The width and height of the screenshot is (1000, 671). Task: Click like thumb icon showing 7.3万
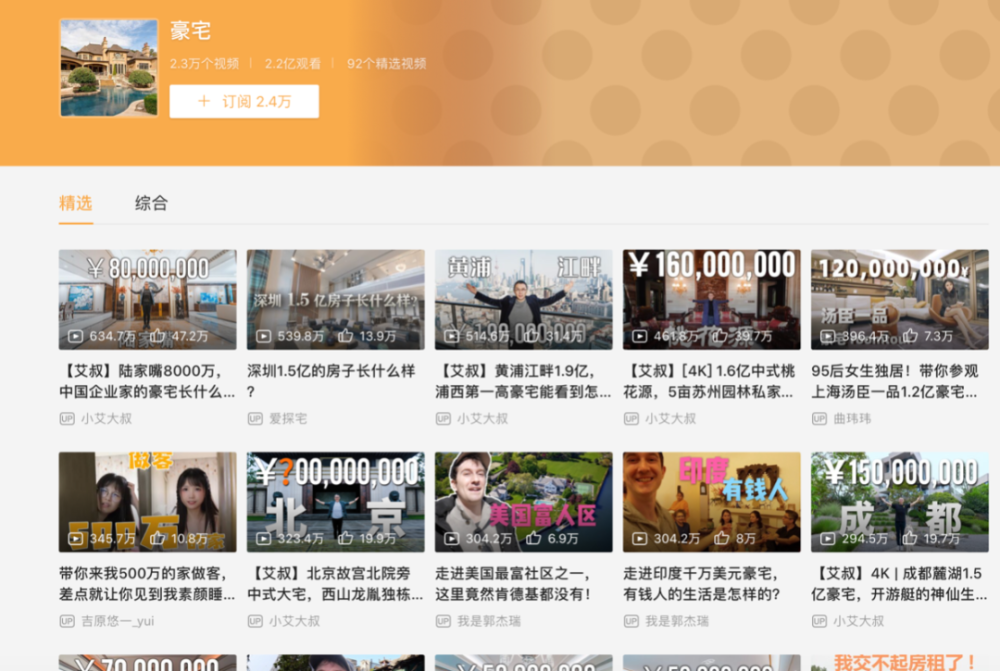911,335
